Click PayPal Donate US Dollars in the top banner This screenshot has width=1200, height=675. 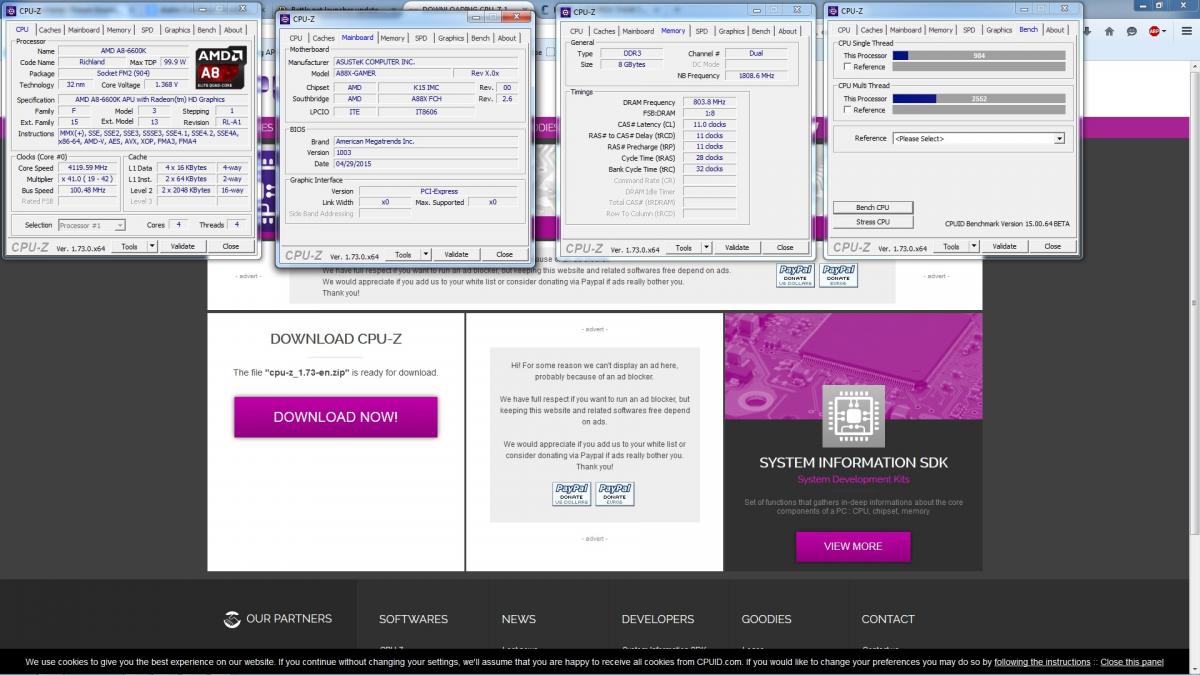click(796, 275)
